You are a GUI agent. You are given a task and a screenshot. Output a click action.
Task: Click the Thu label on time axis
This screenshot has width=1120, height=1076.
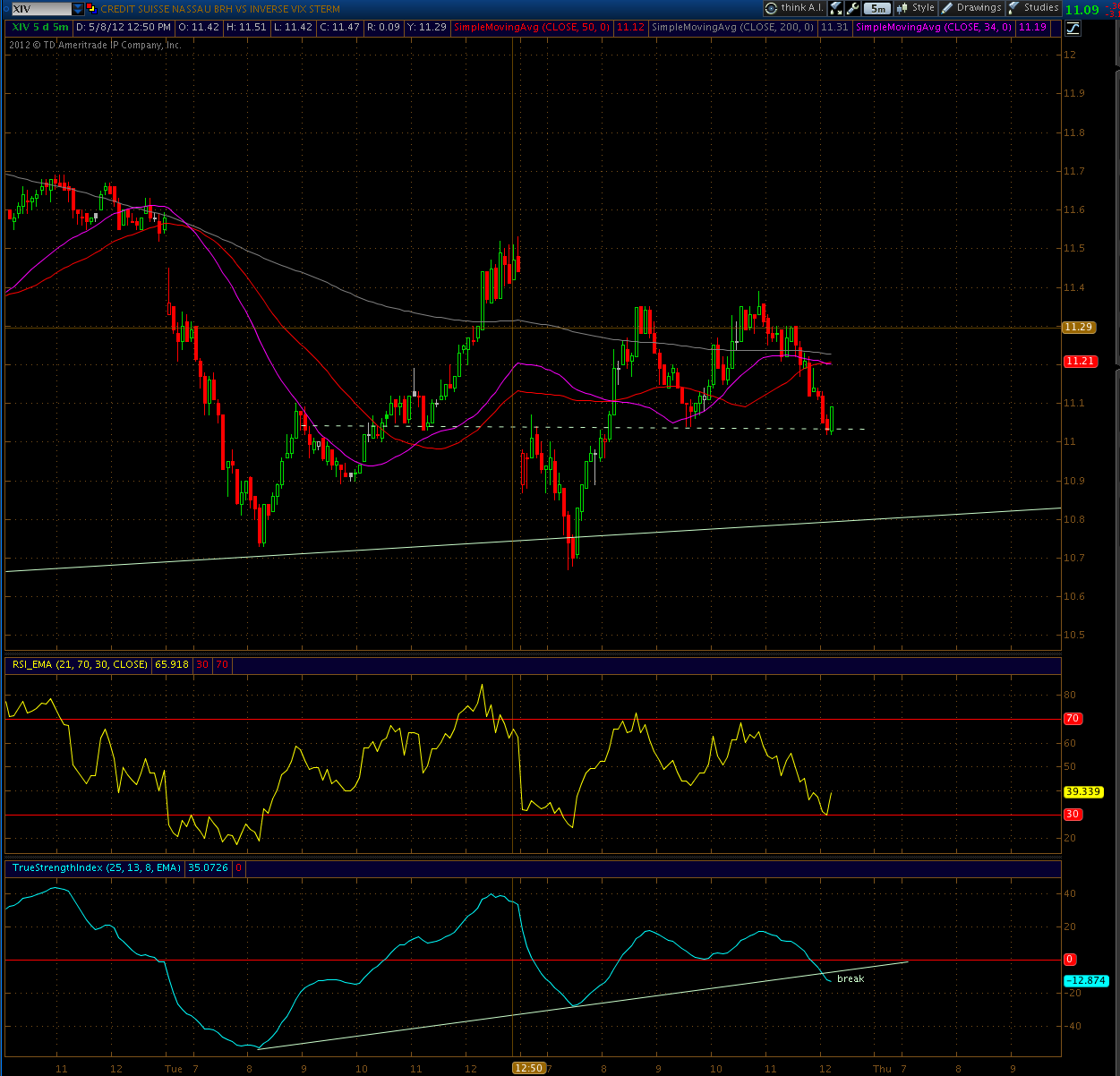(883, 1068)
